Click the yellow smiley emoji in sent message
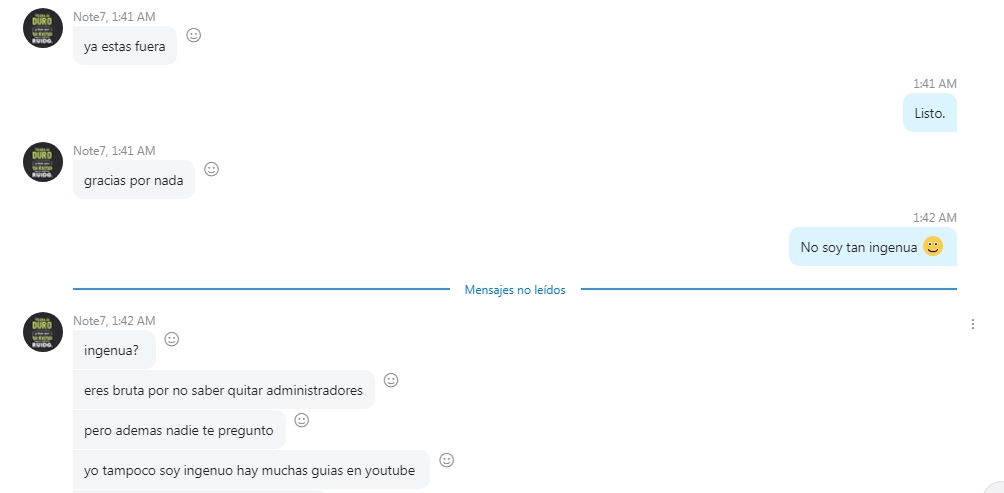This screenshot has height=493, width=1004. [933, 246]
